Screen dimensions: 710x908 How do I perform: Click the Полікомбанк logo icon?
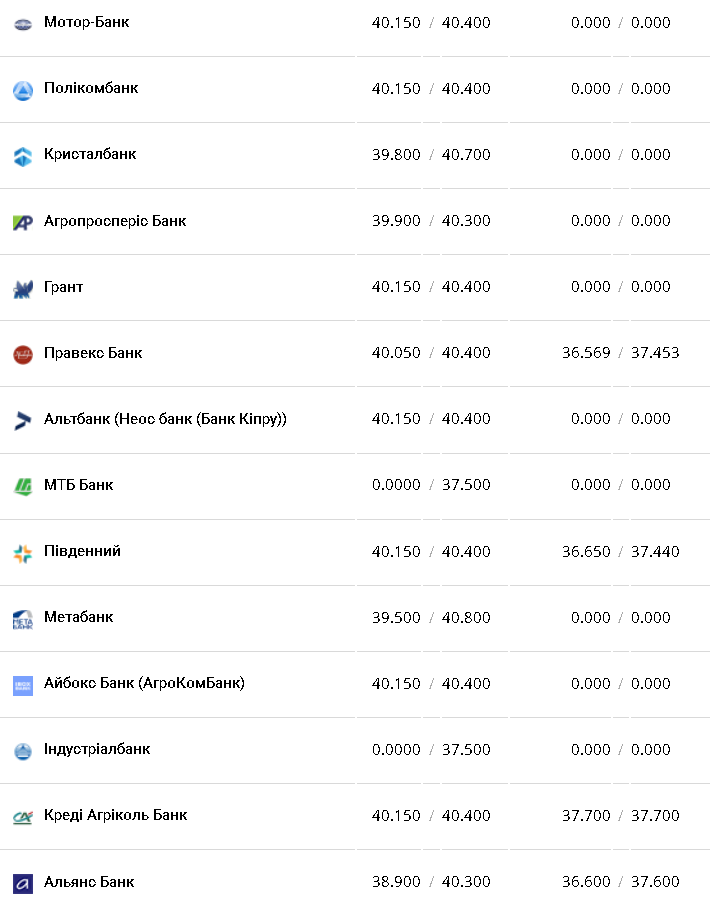click(x=23, y=90)
